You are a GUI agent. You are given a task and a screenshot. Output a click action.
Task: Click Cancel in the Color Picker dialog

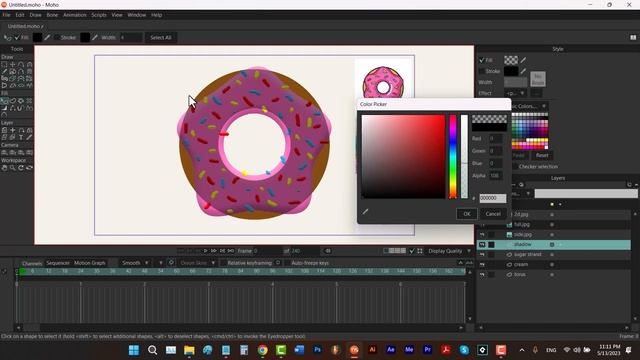click(x=493, y=214)
